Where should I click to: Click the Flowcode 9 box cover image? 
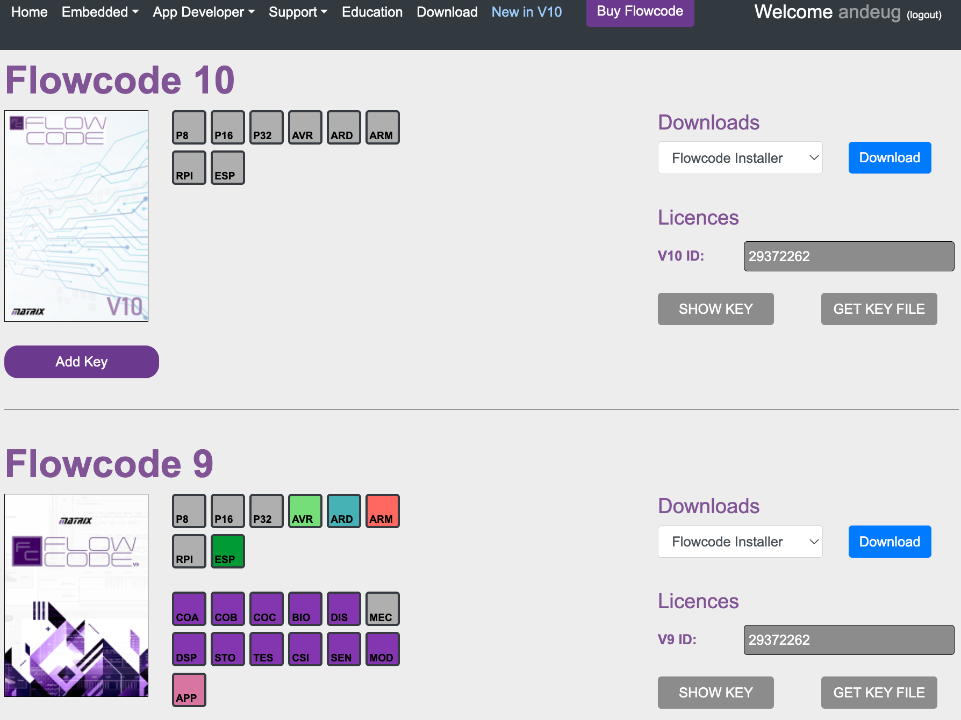coord(77,596)
